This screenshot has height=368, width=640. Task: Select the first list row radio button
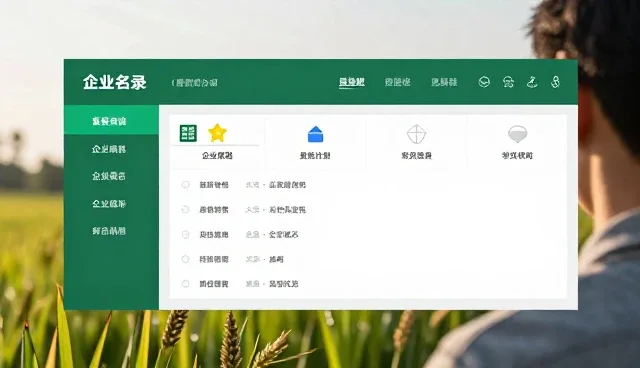point(185,184)
